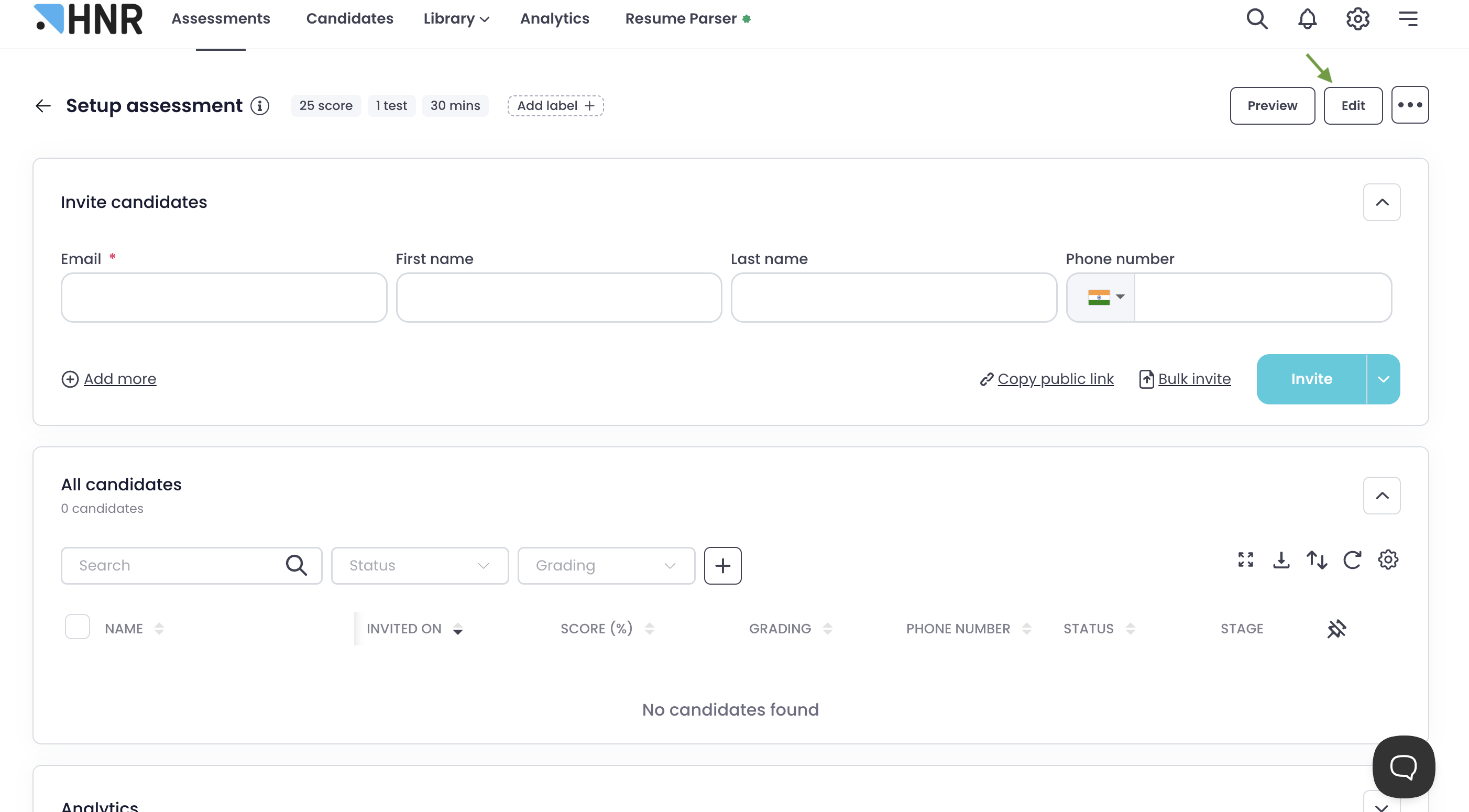Tick the select-all checkbox beside NAME

78,627
